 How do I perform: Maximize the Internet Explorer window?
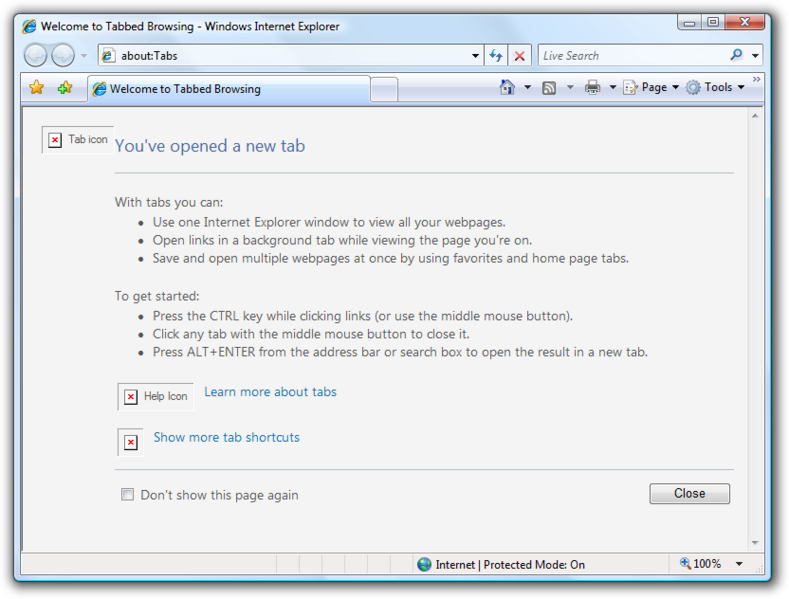pos(713,22)
